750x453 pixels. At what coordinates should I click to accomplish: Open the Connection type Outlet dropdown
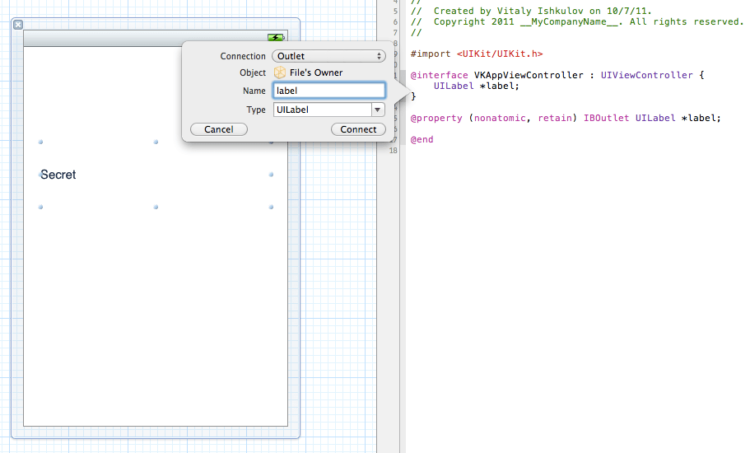(329, 56)
